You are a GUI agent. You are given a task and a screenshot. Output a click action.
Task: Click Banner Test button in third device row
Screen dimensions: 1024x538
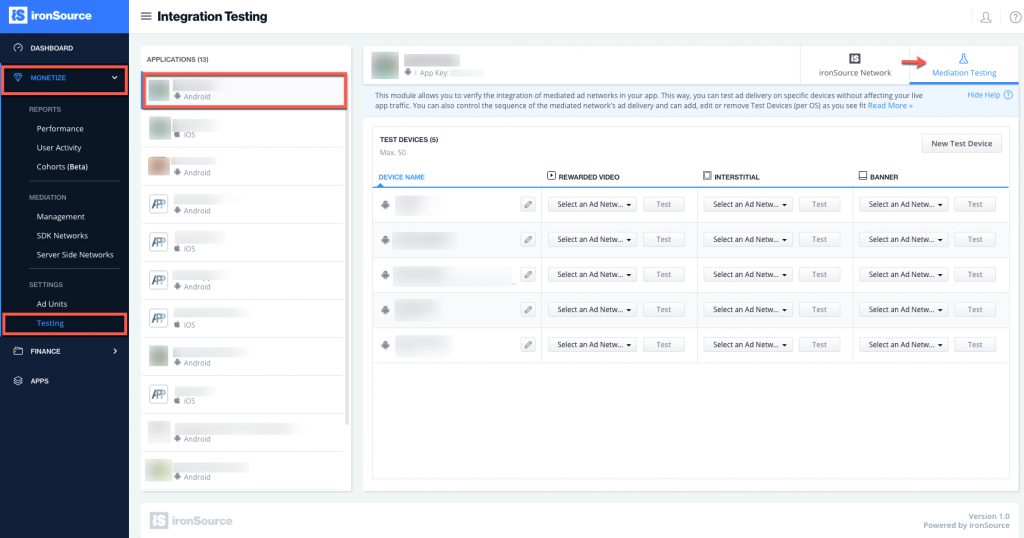(974, 275)
